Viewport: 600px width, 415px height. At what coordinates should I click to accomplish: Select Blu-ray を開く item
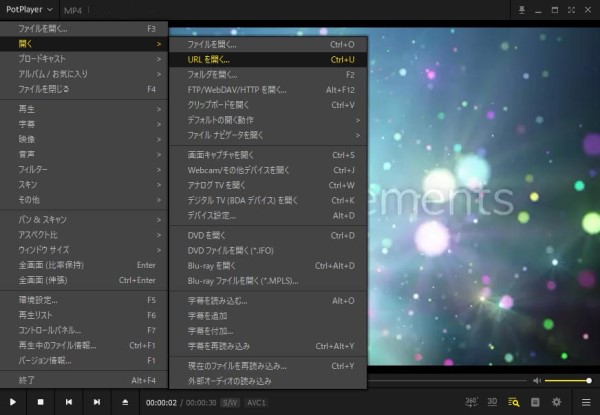(x=268, y=266)
